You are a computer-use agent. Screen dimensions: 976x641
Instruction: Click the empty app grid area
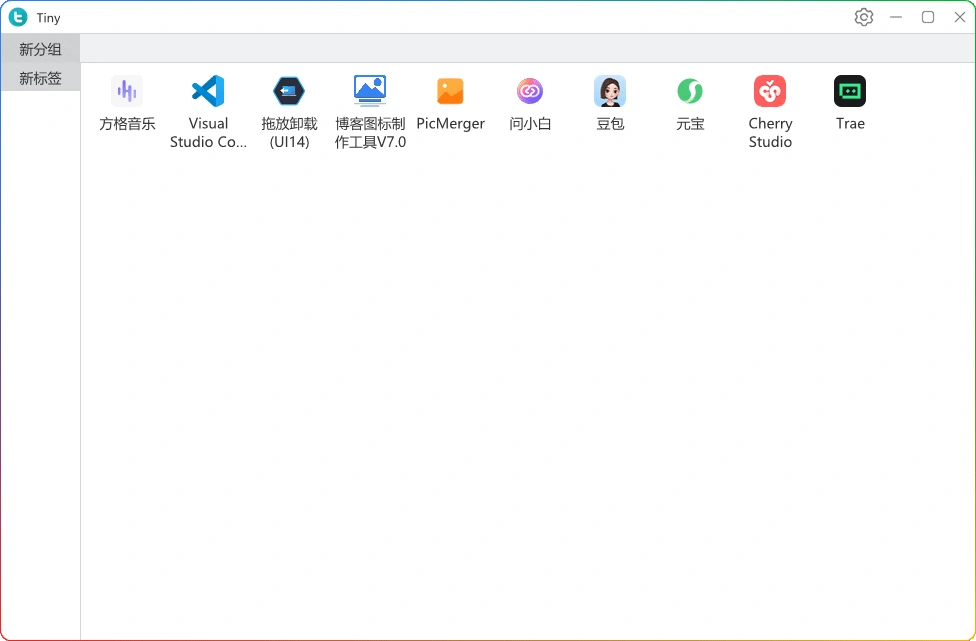point(500,400)
